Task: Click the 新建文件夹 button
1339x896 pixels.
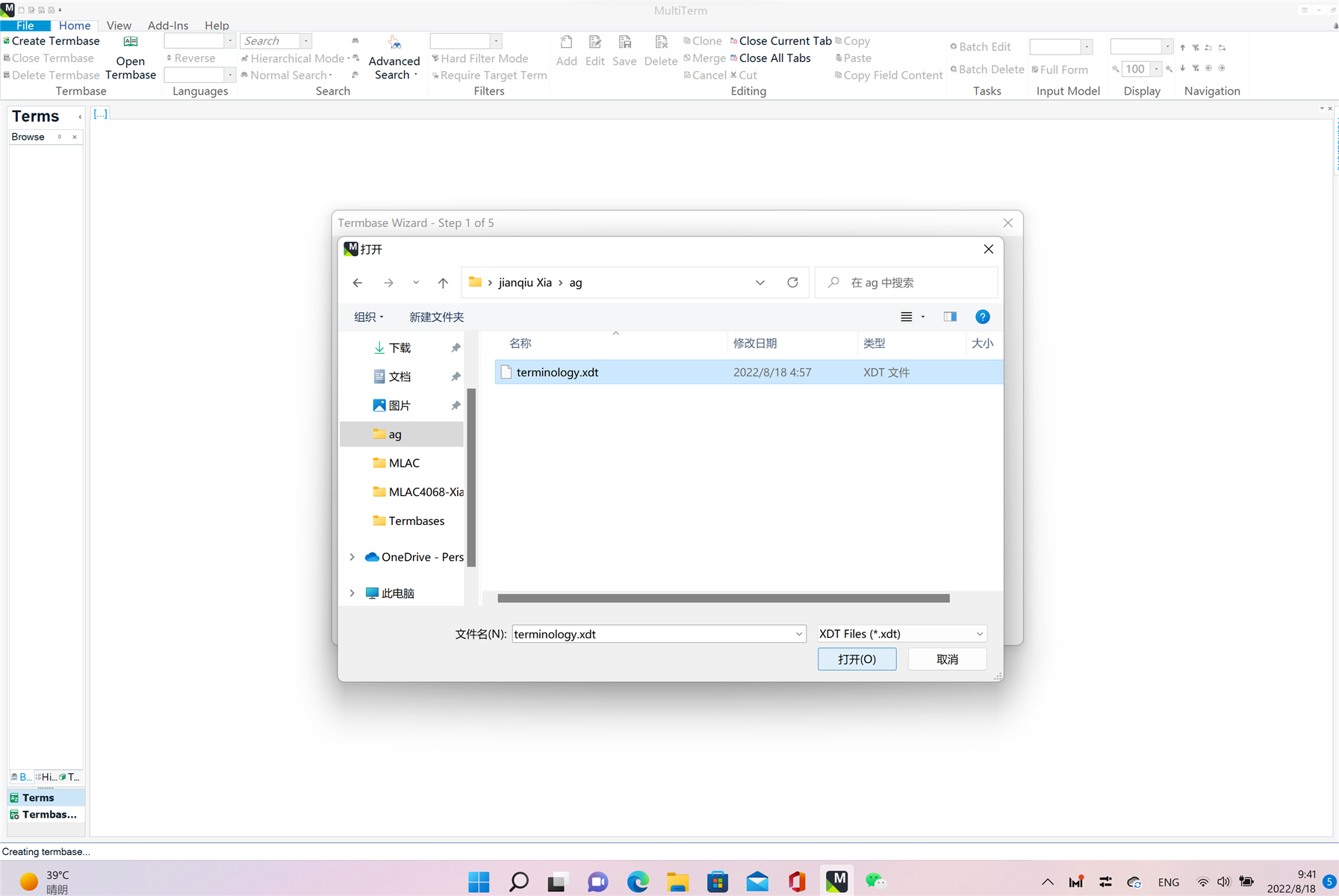Action: 436,317
